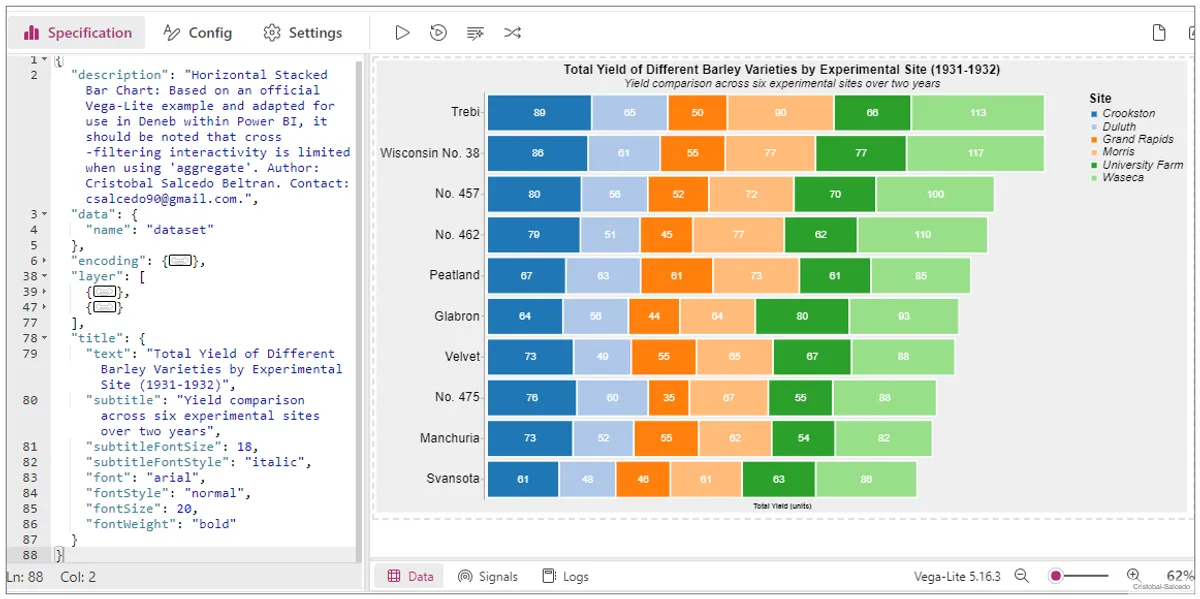Collapse the "layer" array fold arrow
The height and width of the screenshot is (599, 1200).
pyautogui.click(x=44, y=276)
